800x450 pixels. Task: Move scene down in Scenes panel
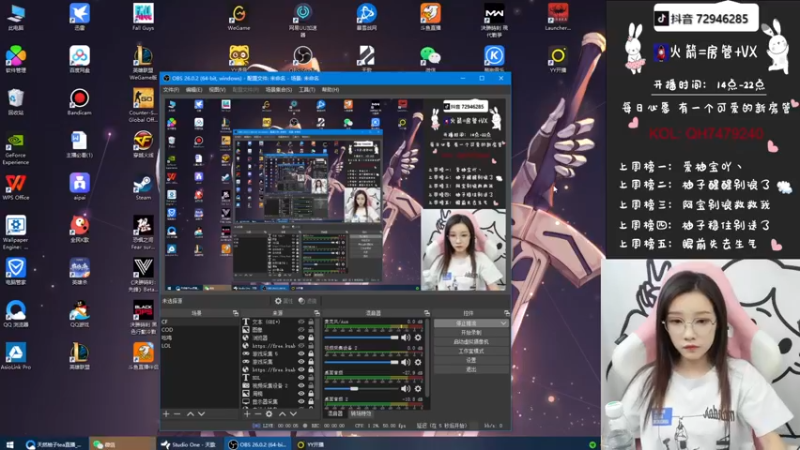point(202,414)
